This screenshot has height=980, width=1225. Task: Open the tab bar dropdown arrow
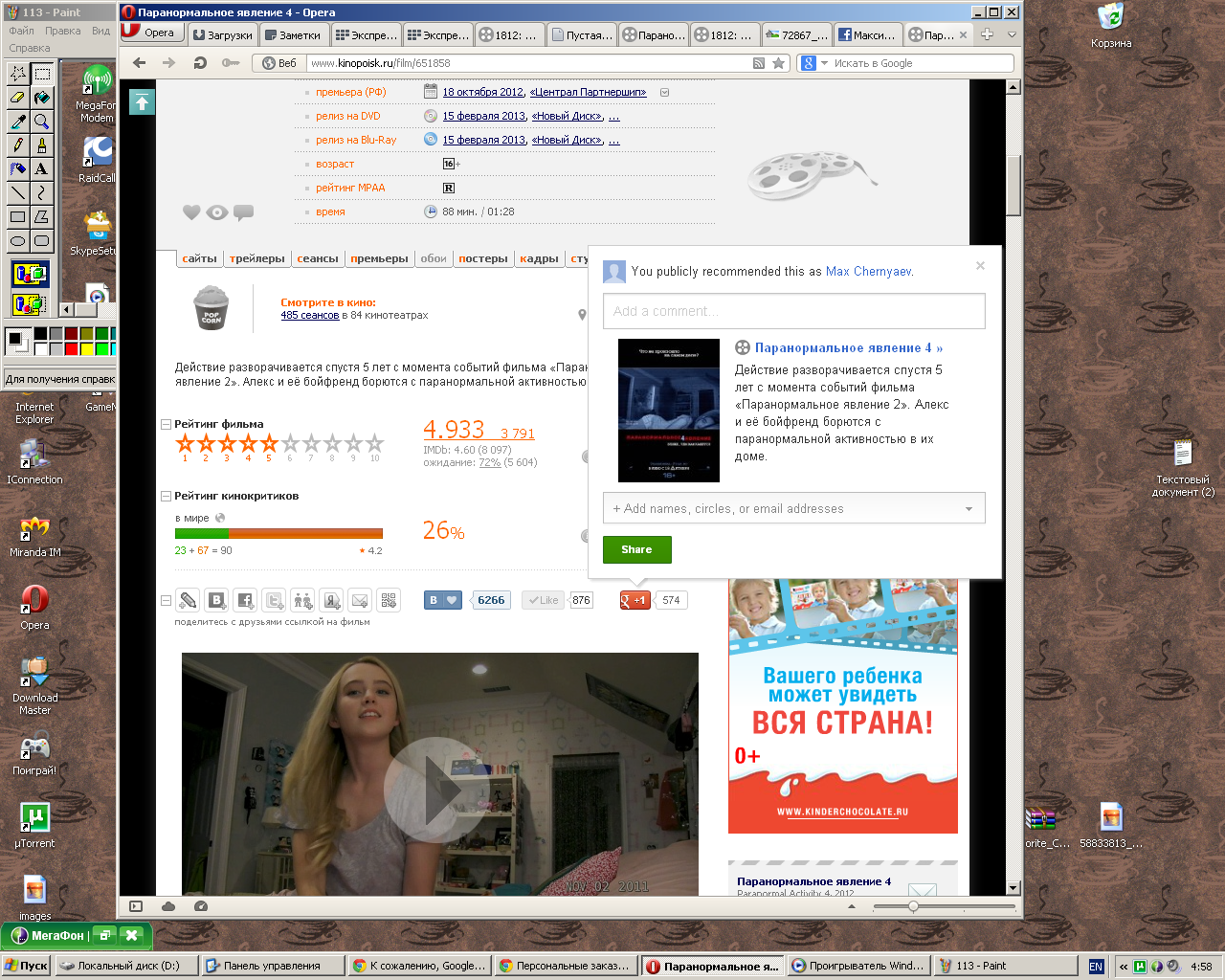pyautogui.click(x=1011, y=34)
